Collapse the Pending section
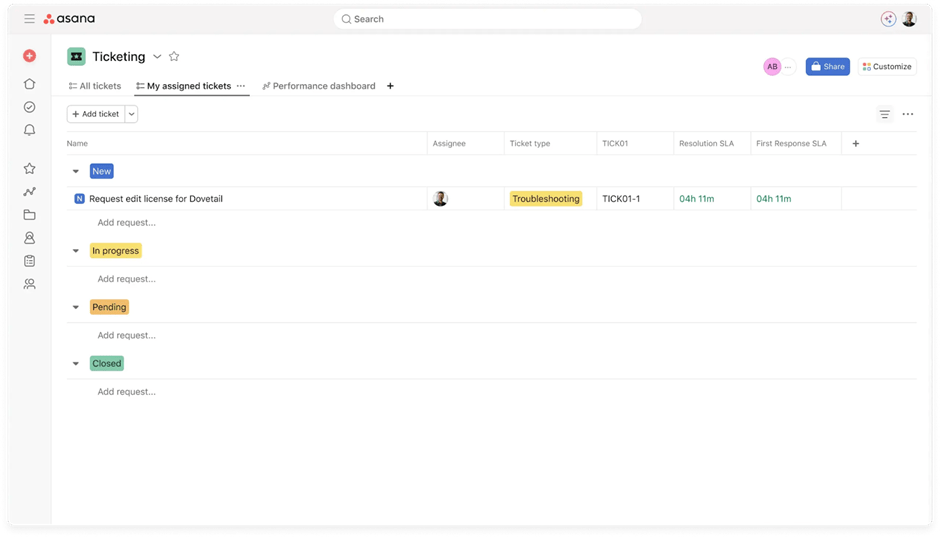Viewport: 940px width, 537px height. coord(76,307)
